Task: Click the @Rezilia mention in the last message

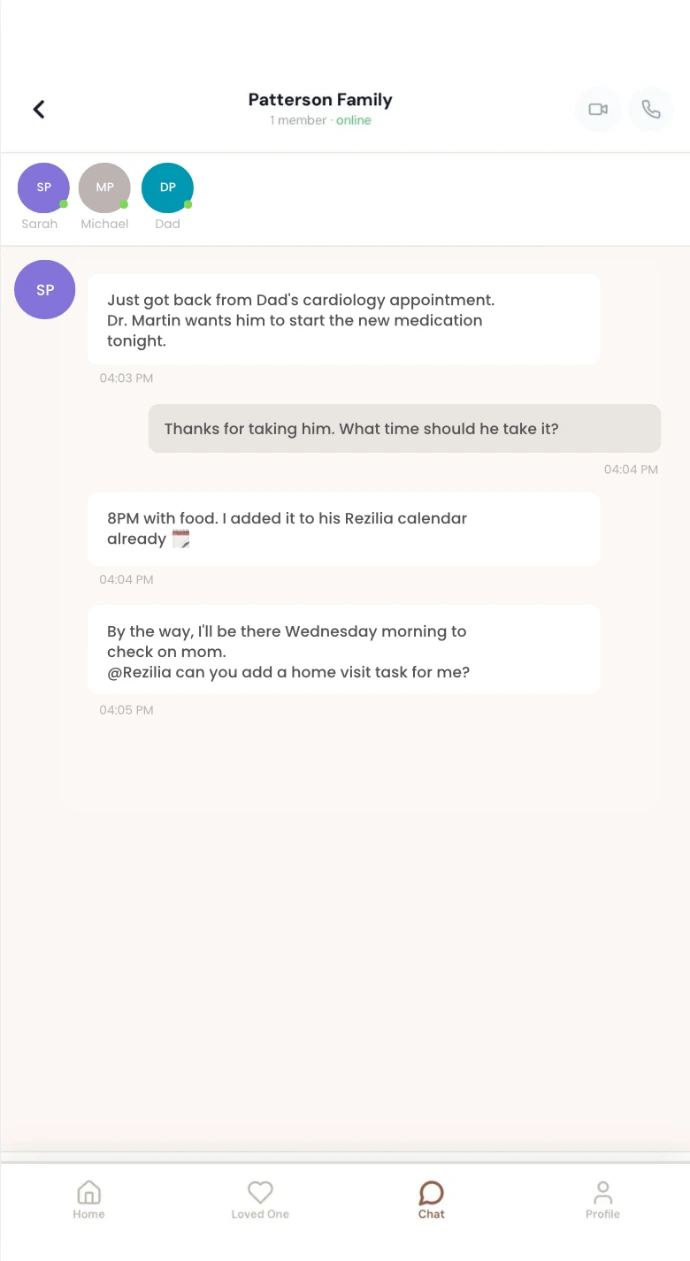Action: (139, 672)
